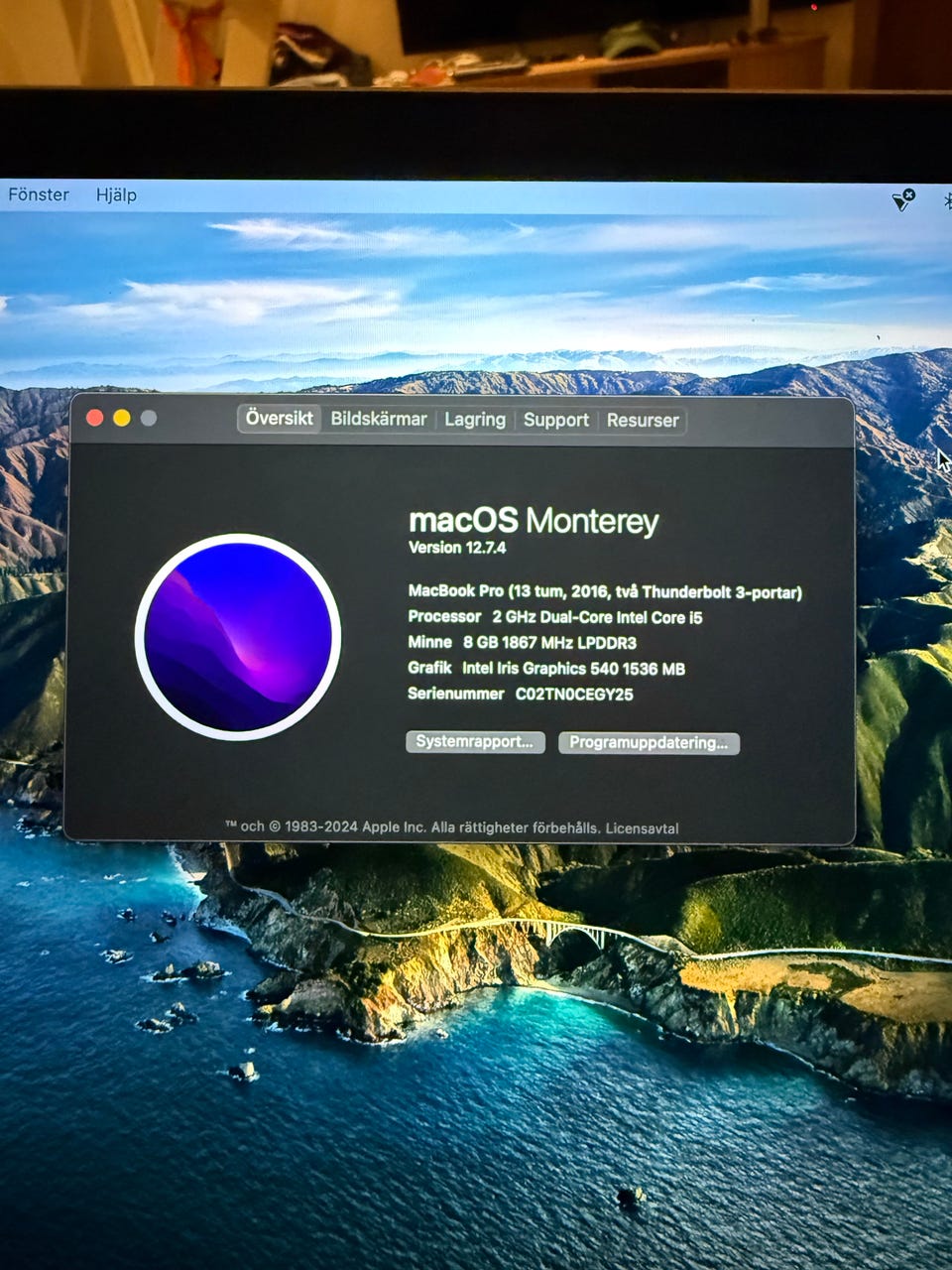Switch to the Bildskärmar tab
This screenshot has width=952, height=1270.
(x=379, y=419)
